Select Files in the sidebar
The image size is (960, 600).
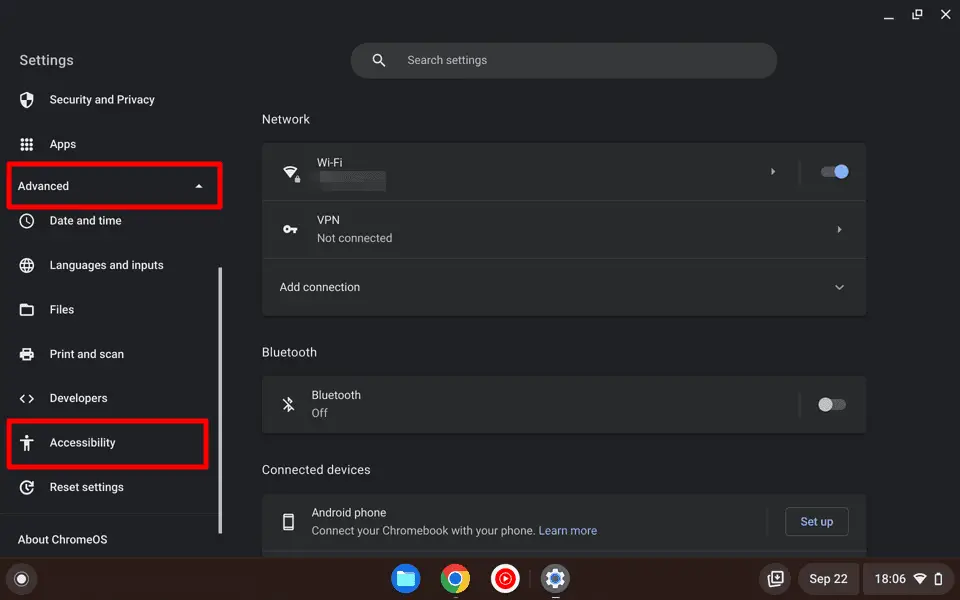tap(61, 309)
